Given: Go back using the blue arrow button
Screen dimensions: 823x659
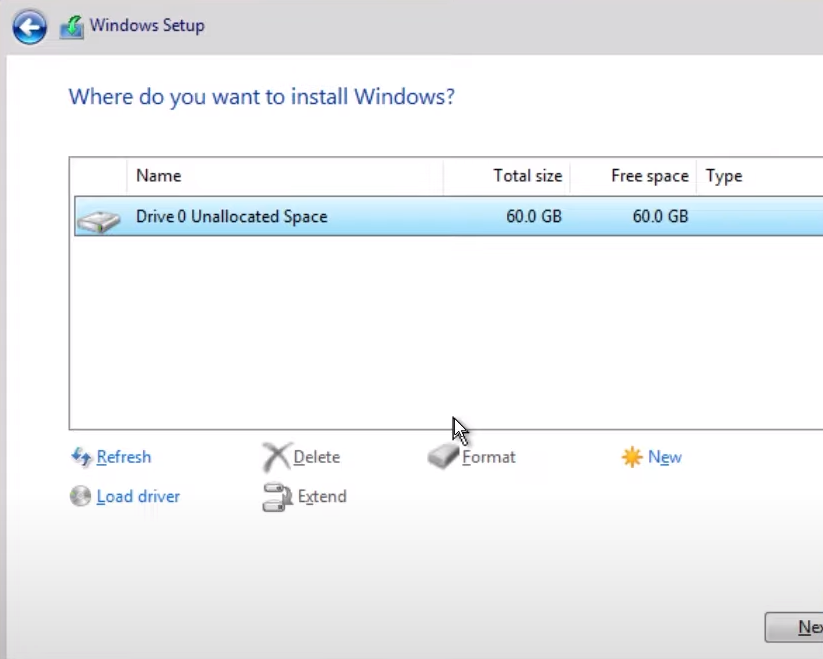Looking at the screenshot, I should tap(29, 27).
